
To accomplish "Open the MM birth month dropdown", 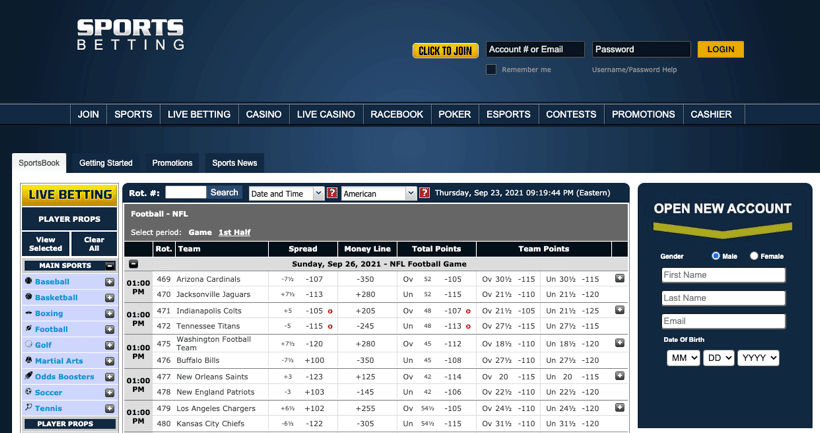I will click(x=683, y=358).
